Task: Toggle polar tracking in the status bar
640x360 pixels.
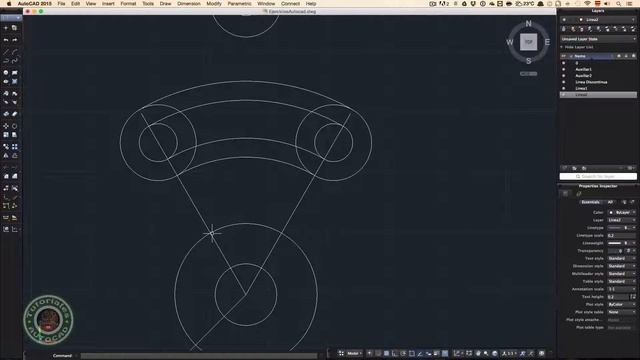Action: [403, 353]
